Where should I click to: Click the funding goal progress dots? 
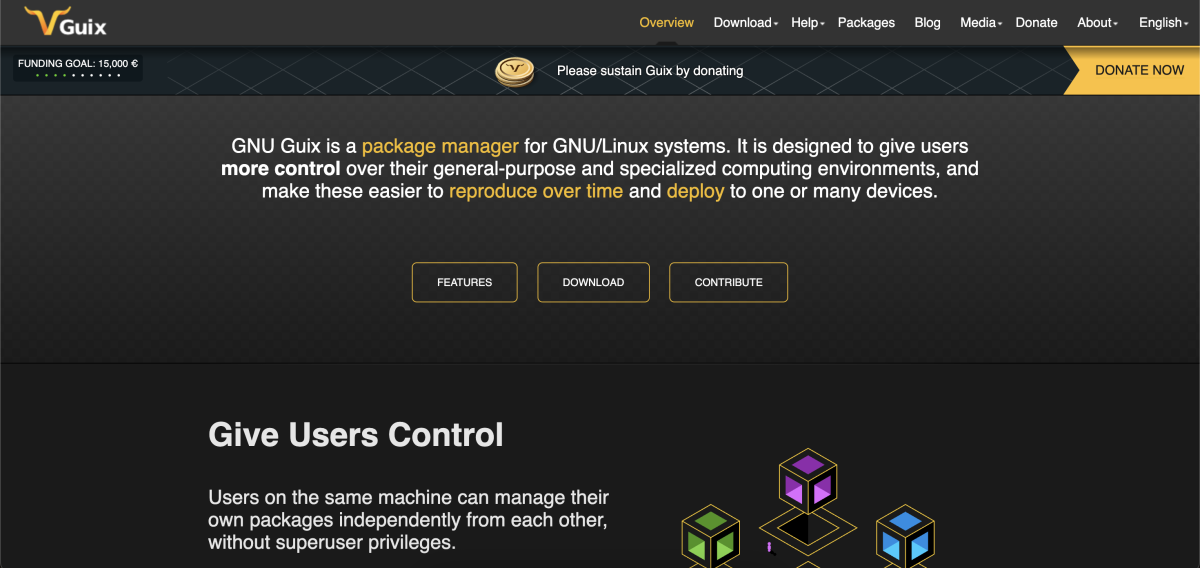tap(78, 75)
